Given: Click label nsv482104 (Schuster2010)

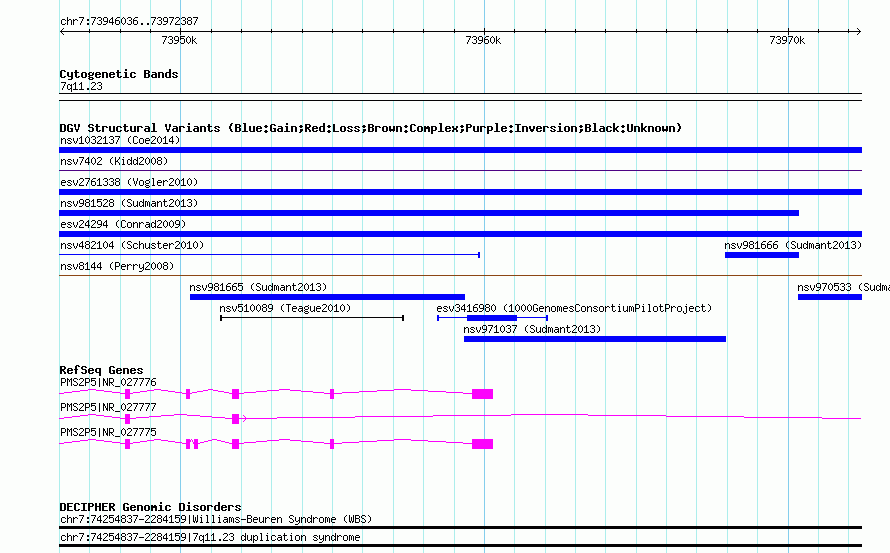Looking at the screenshot, I should (132, 245).
